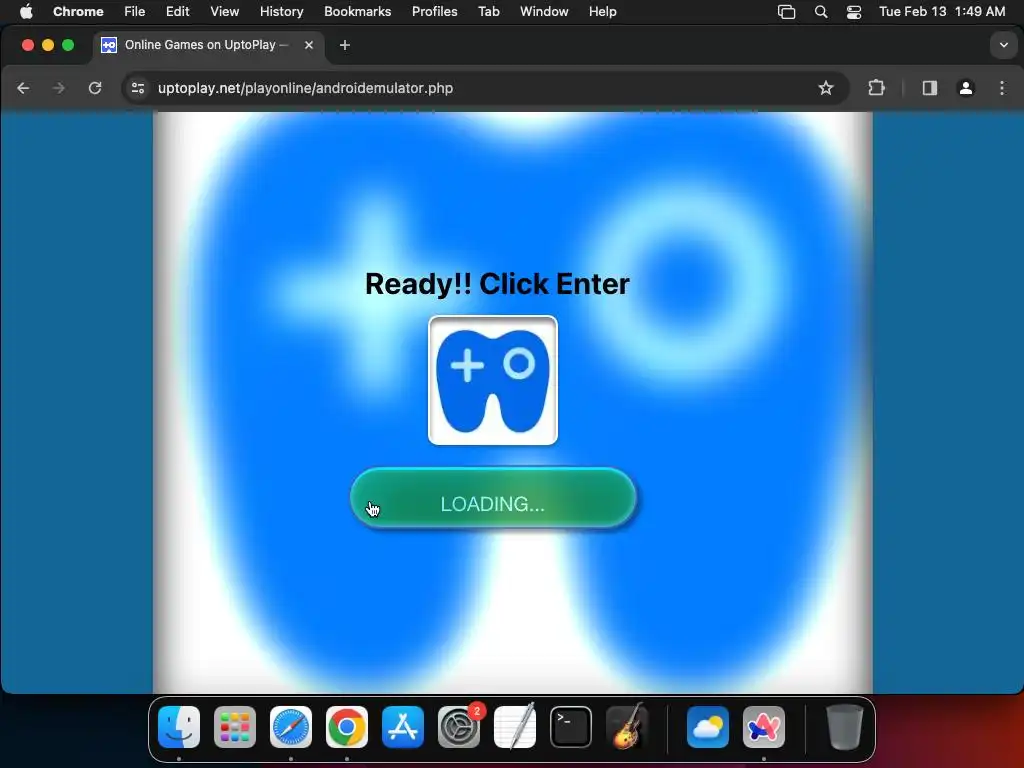The image size is (1024, 768).
Task: Open the colorful ribbon app beside Trash
Action: tap(763, 727)
